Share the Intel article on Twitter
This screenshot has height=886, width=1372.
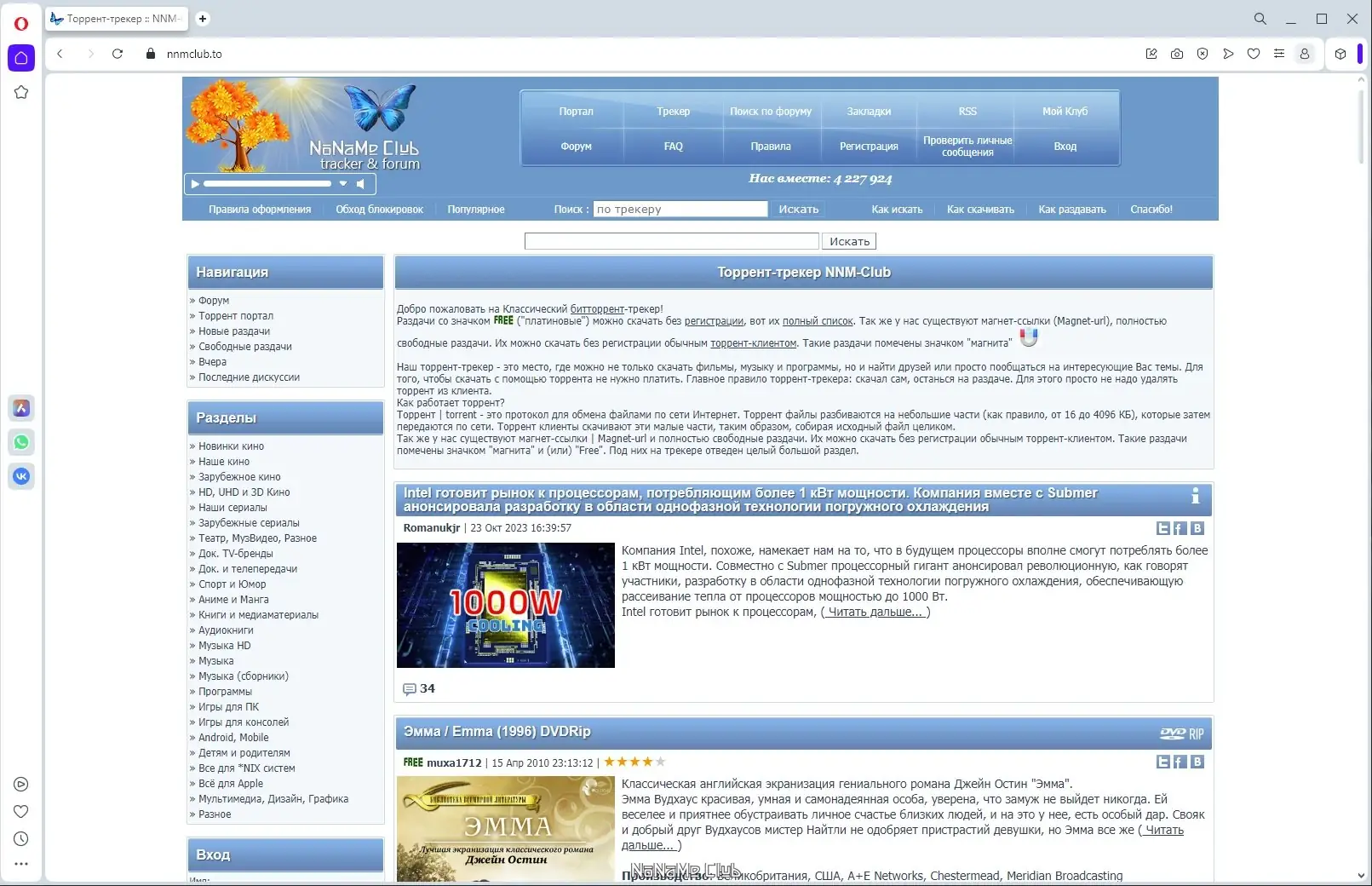click(x=1163, y=528)
